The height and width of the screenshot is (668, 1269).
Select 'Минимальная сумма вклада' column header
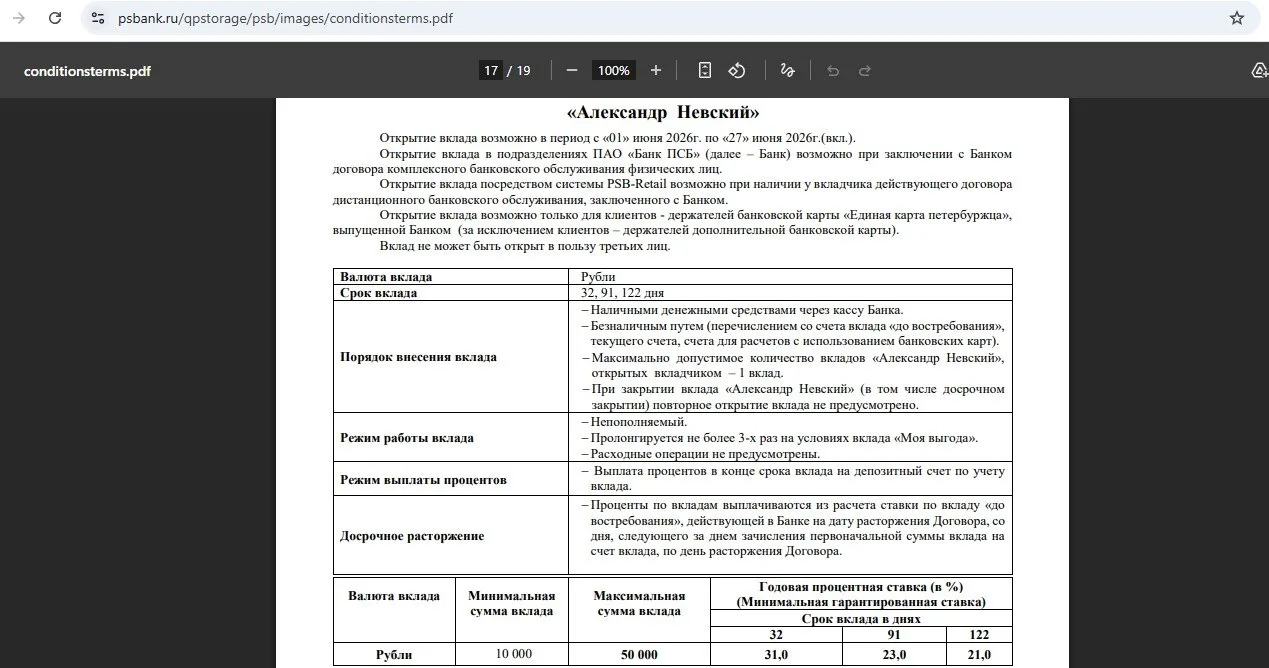click(511, 603)
